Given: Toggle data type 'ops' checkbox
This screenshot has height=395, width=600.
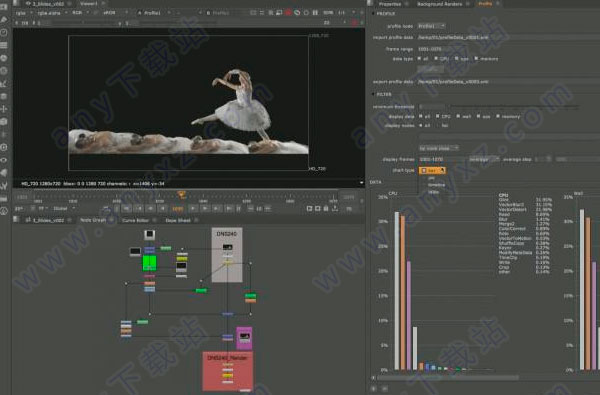Looking at the screenshot, I should [x=457, y=59].
